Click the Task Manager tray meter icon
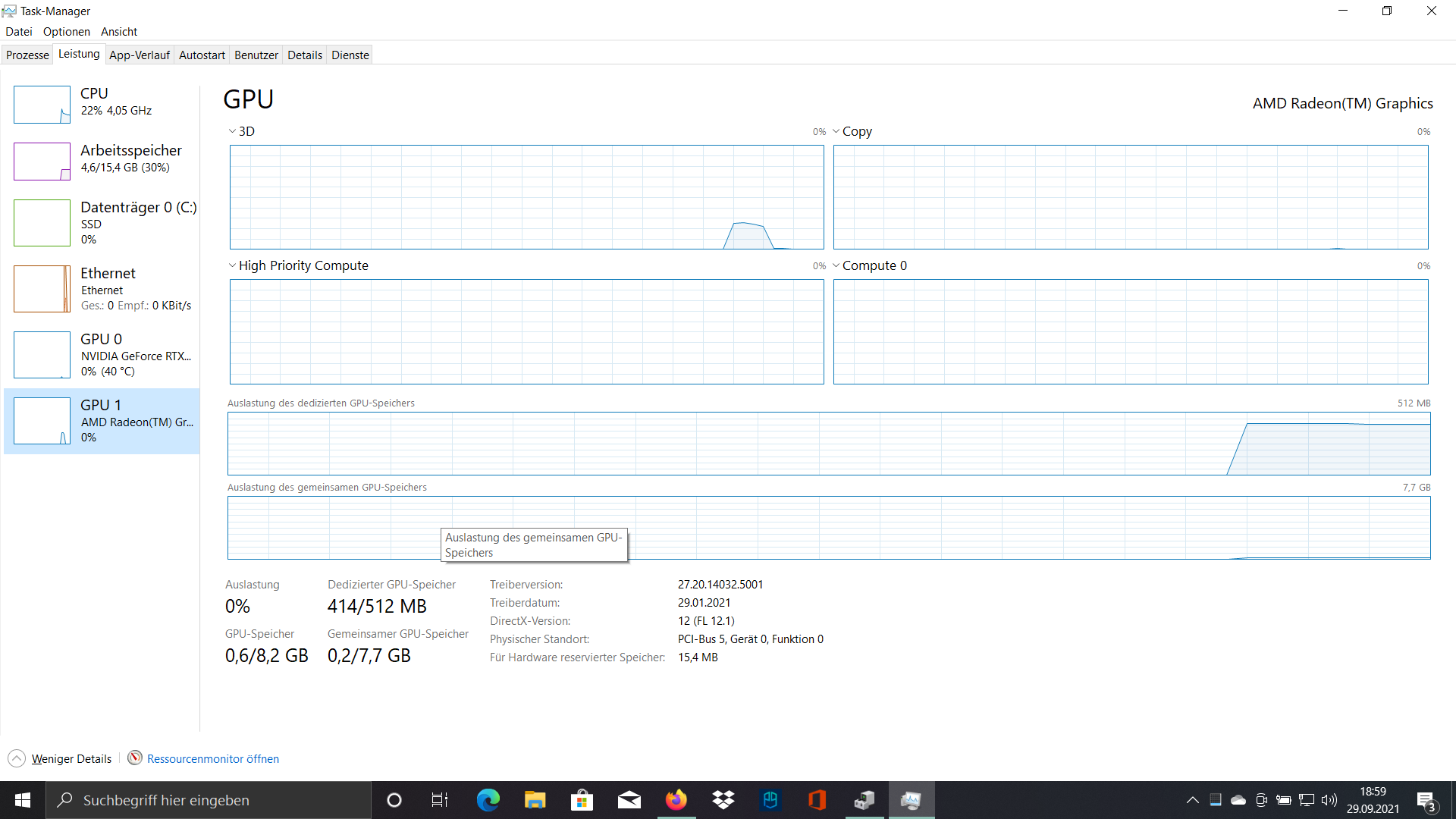Viewport: 1456px width, 819px height. point(1216,800)
